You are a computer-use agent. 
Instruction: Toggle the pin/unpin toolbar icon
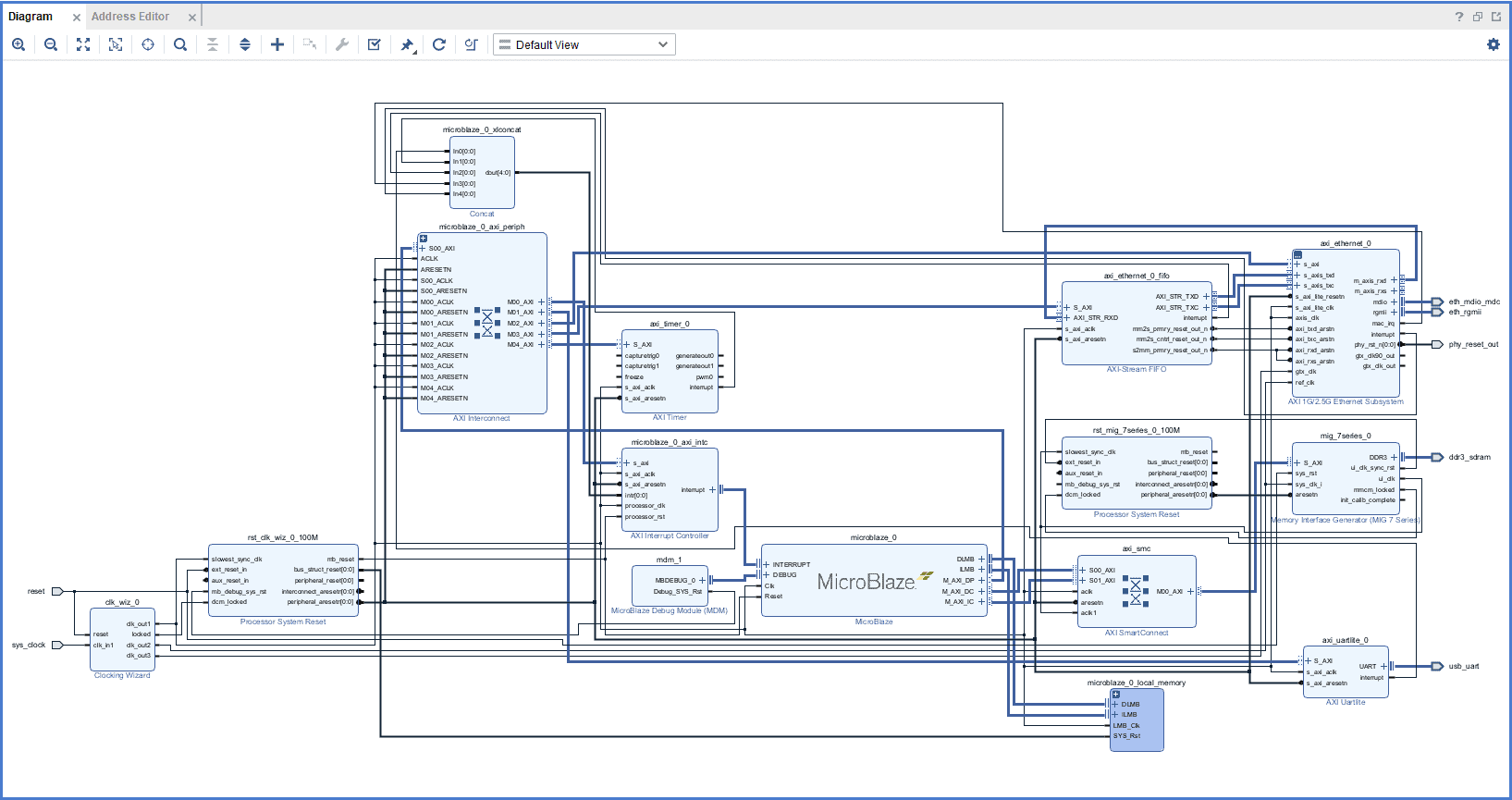tap(407, 44)
